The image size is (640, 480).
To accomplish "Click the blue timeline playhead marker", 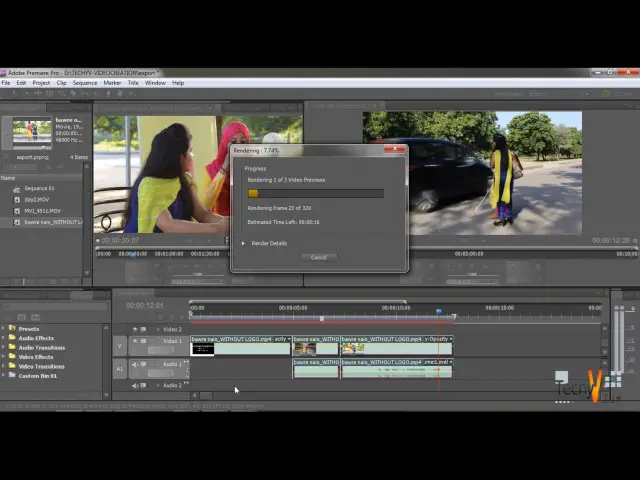I will coord(439,312).
